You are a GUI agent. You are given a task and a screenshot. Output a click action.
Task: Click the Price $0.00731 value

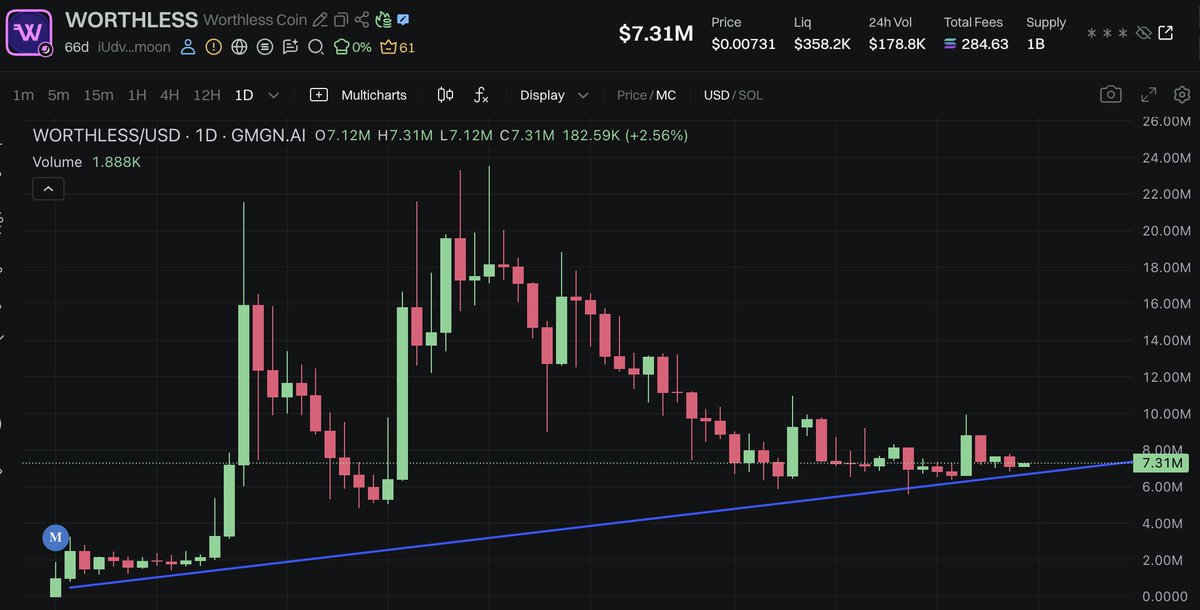pyautogui.click(x=743, y=44)
